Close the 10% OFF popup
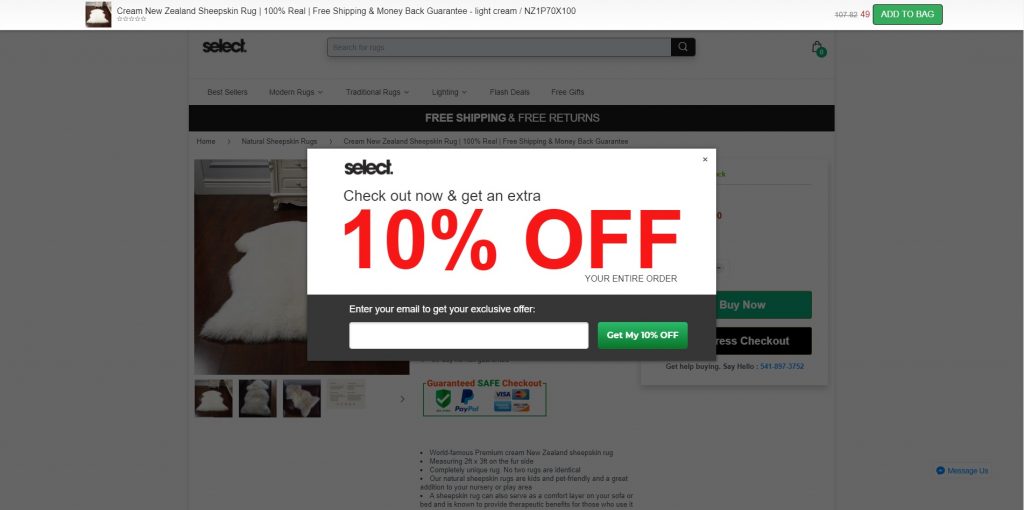Image resolution: width=1024 pixels, height=510 pixels. point(705,159)
